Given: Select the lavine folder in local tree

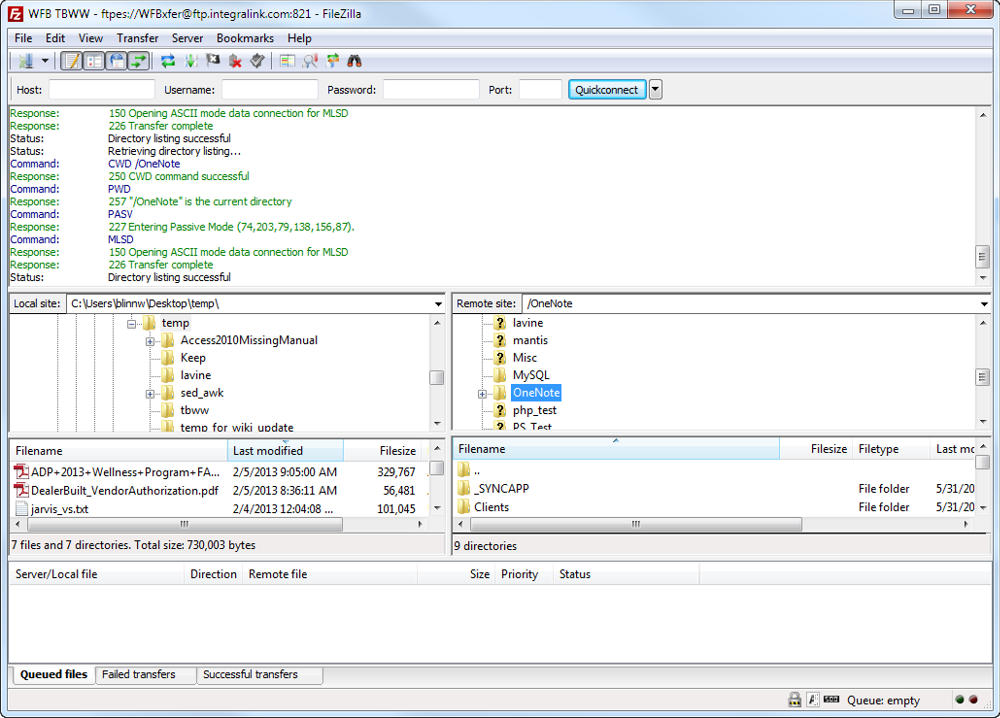Looking at the screenshot, I should [195, 375].
